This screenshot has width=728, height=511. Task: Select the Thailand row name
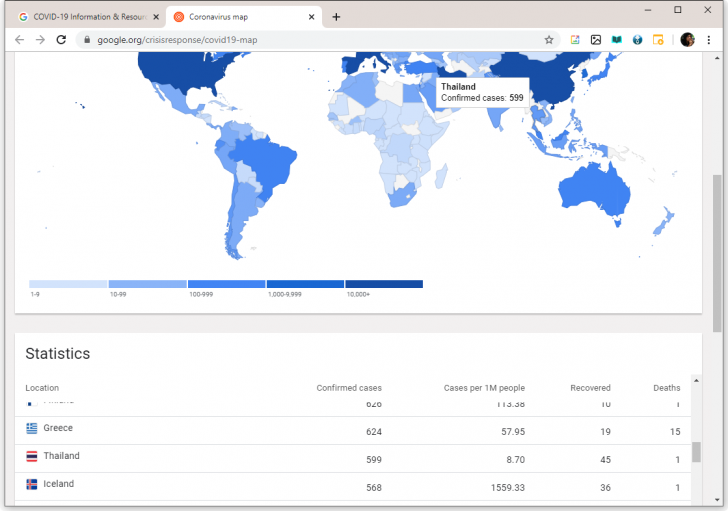pyautogui.click(x=61, y=456)
